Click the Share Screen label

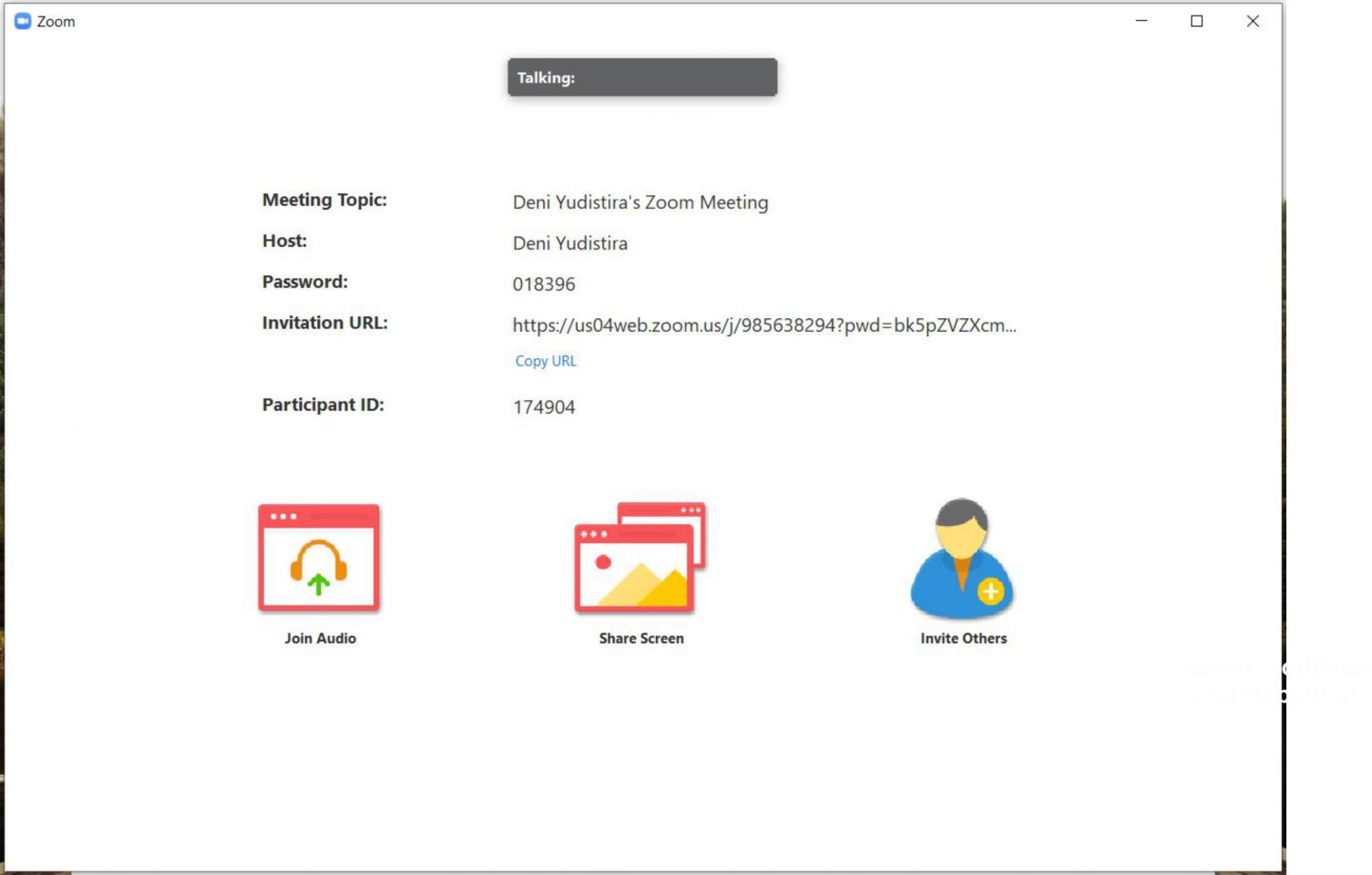[x=641, y=638]
